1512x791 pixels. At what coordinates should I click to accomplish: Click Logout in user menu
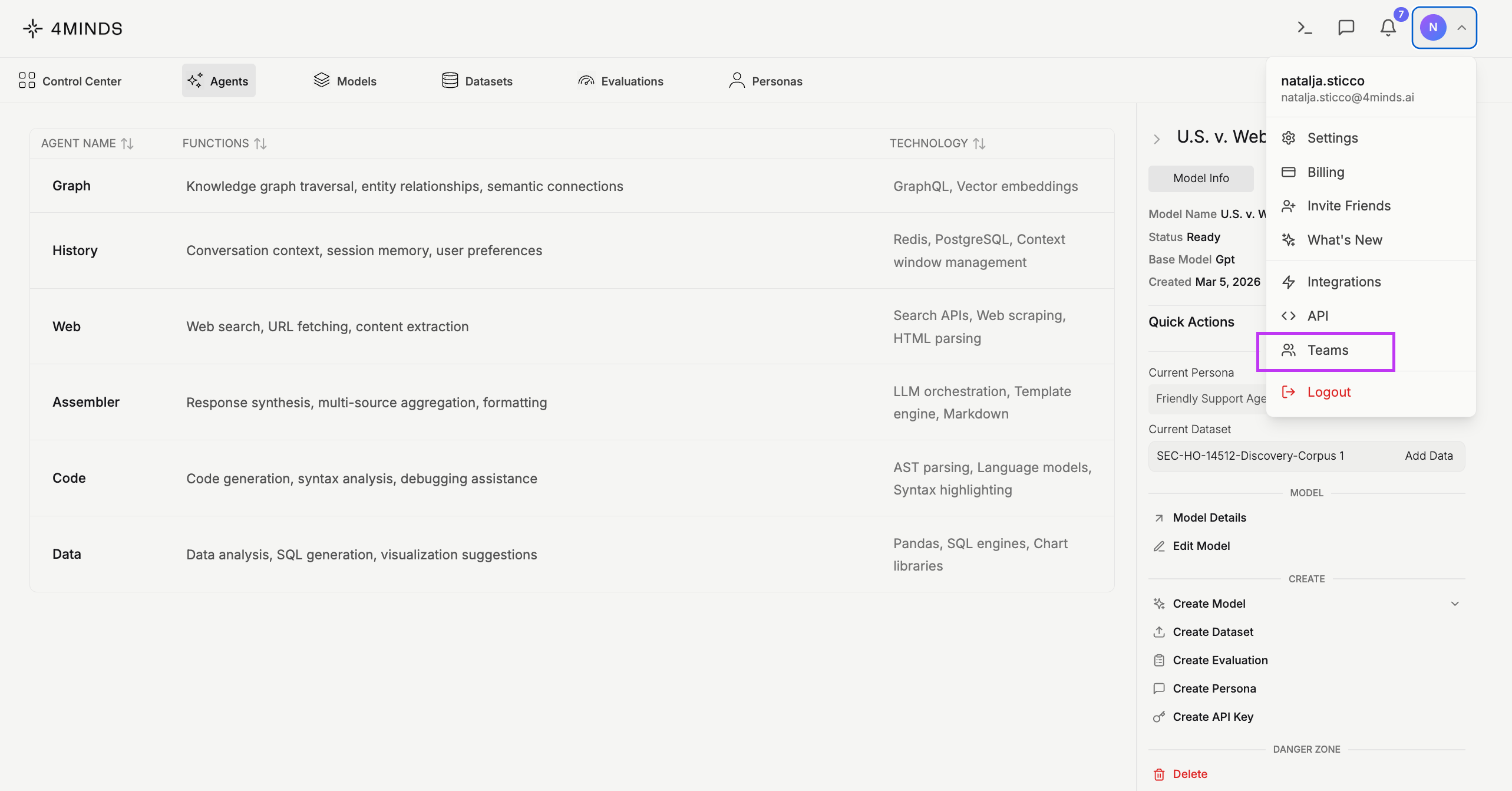point(1371,392)
